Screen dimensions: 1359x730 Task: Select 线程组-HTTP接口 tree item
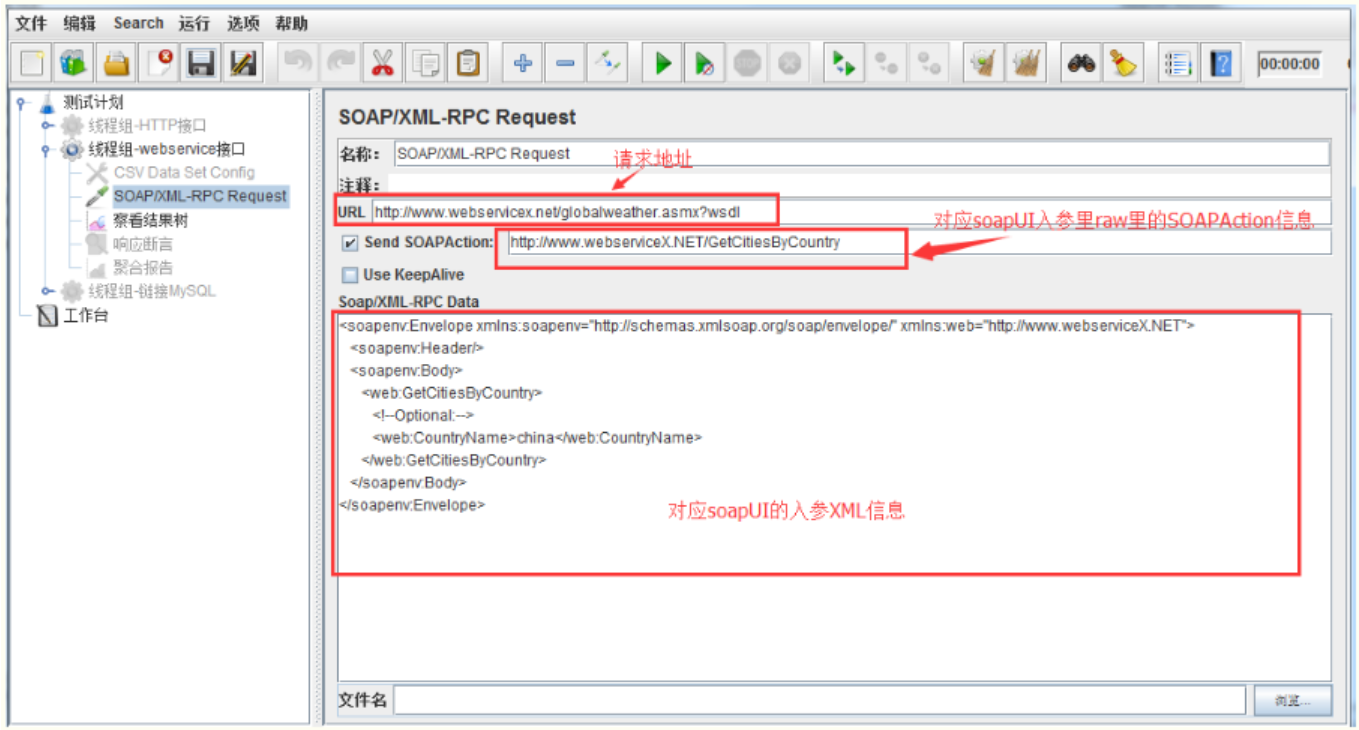(x=147, y=126)
